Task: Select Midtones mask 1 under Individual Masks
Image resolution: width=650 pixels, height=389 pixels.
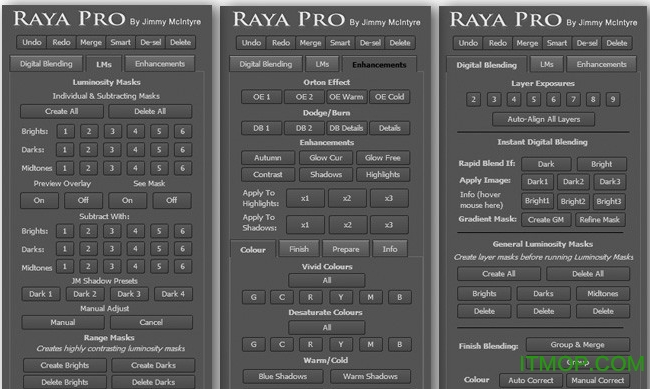Action: point(65,168)
